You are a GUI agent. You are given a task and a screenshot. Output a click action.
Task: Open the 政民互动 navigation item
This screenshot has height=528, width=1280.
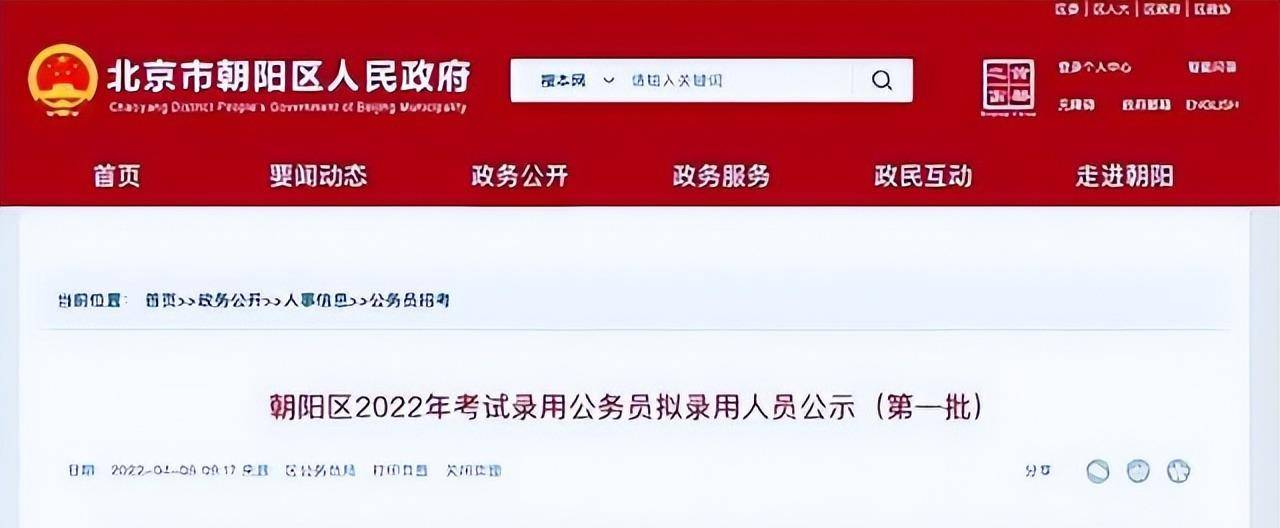[x=923, y=176]
